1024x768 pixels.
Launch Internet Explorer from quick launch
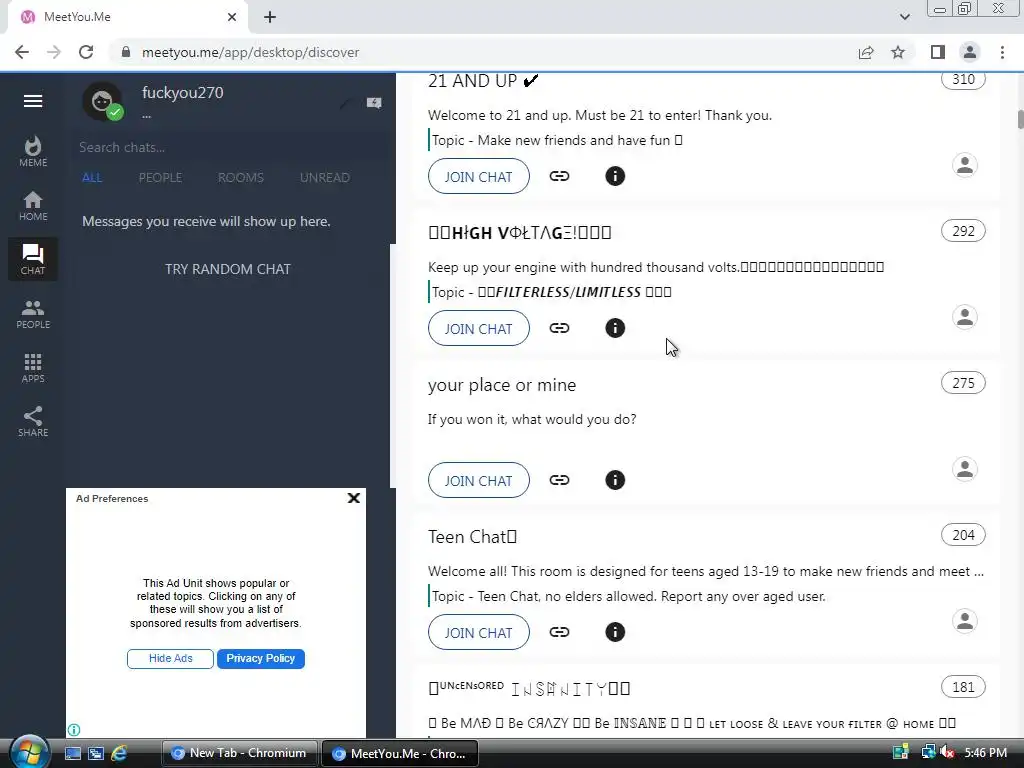click(x=119, y=753)
